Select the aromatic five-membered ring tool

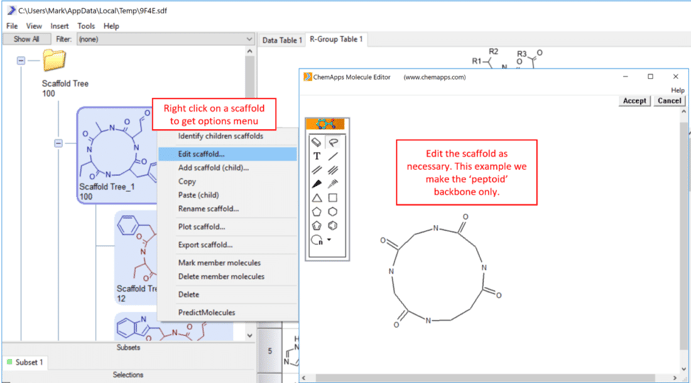[316, 226]
